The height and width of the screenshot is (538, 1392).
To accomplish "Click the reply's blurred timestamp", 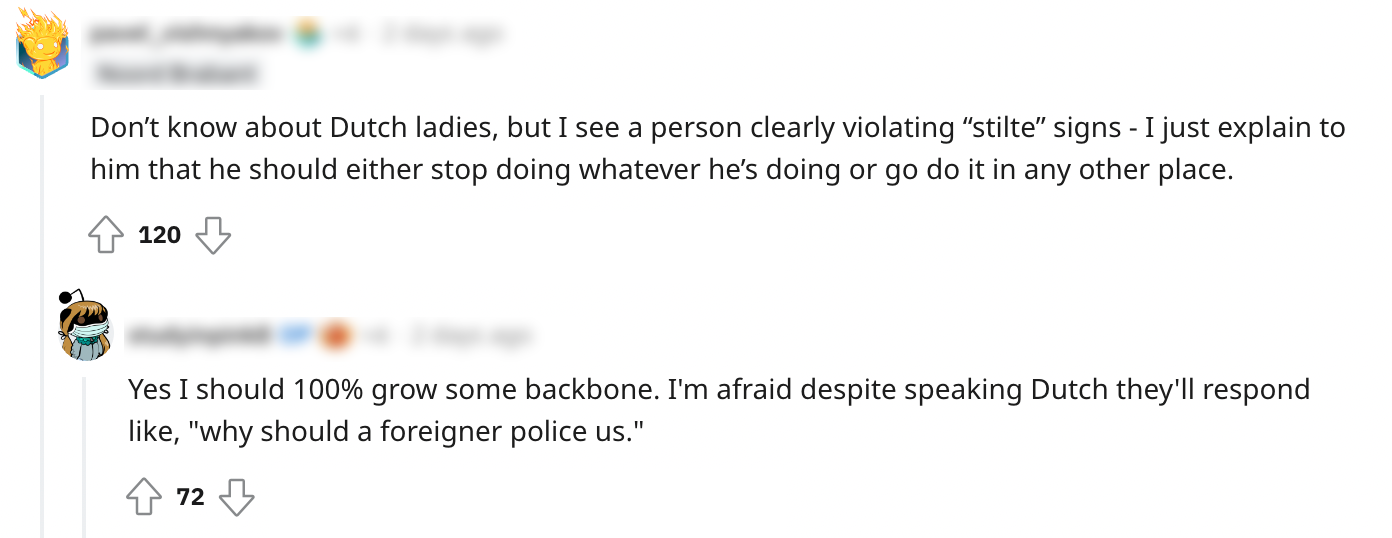I will point(470,336).
